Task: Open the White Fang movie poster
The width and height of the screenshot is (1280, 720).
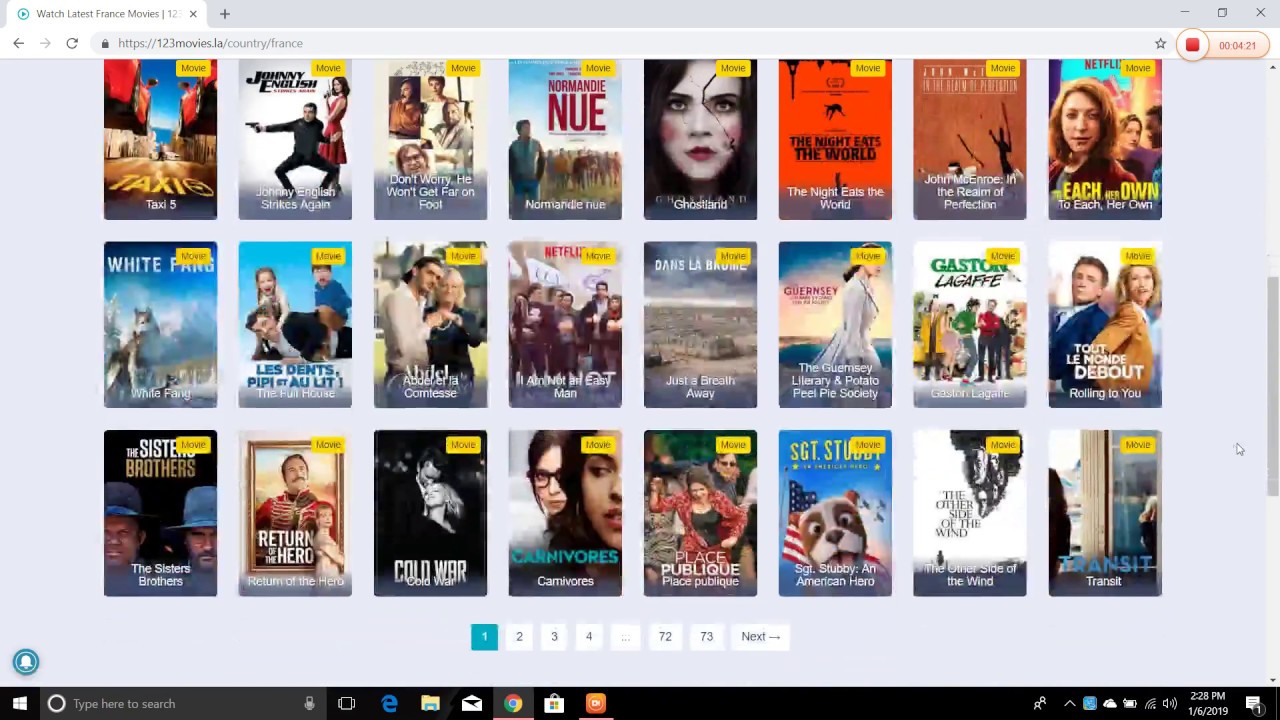Action: point(160,325)
